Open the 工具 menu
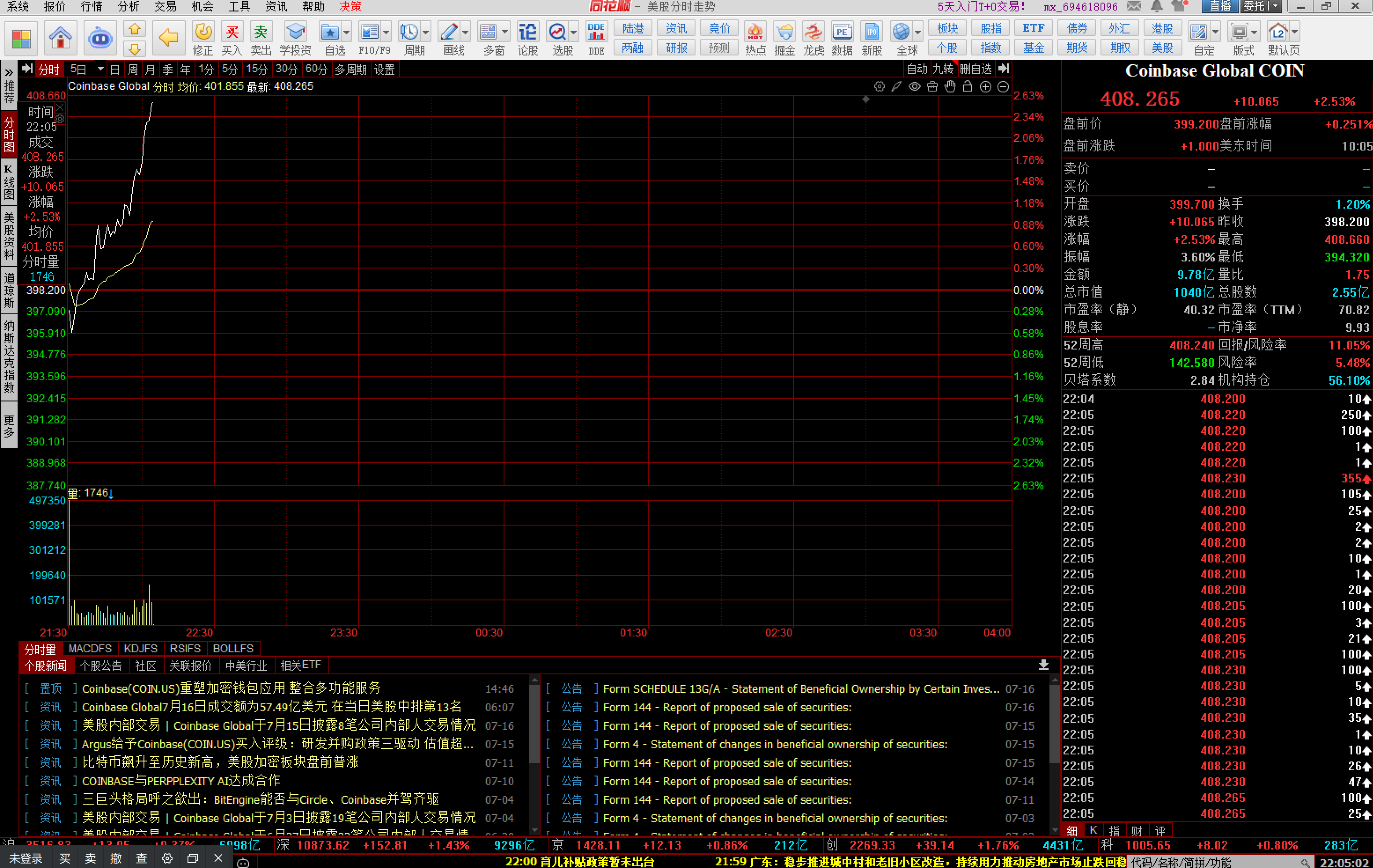The image size is (1373, 868). point(239,6)
